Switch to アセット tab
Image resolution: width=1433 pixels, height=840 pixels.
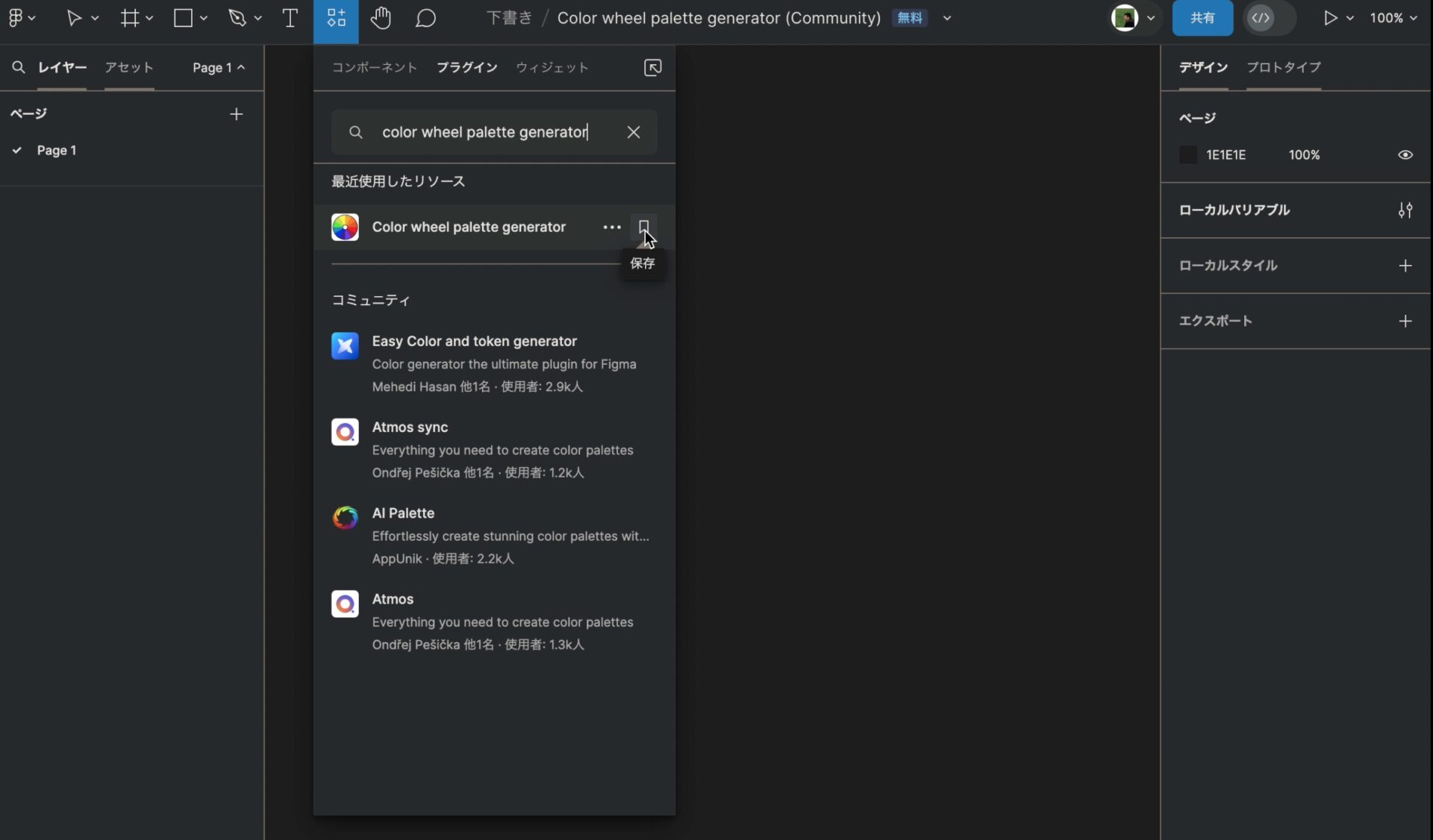click(129, 67)
